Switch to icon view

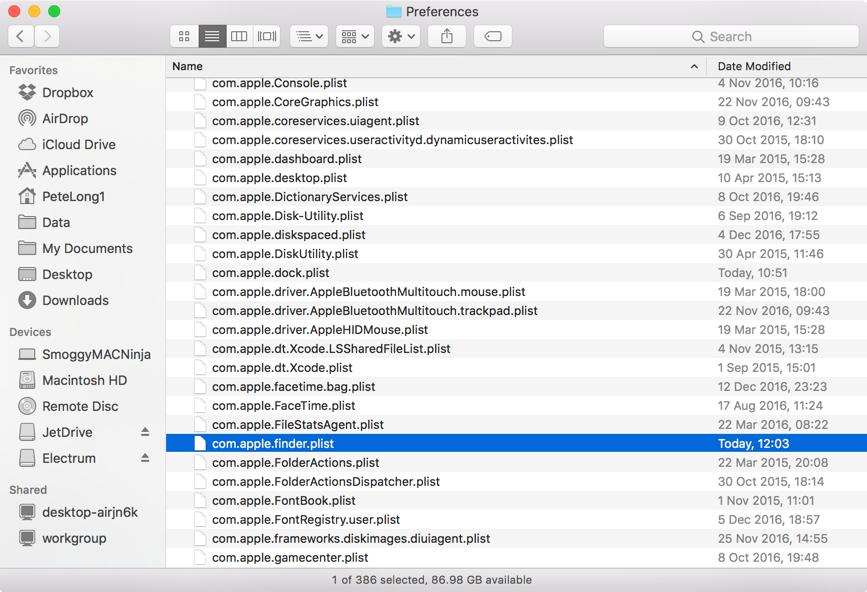[184, 36]
